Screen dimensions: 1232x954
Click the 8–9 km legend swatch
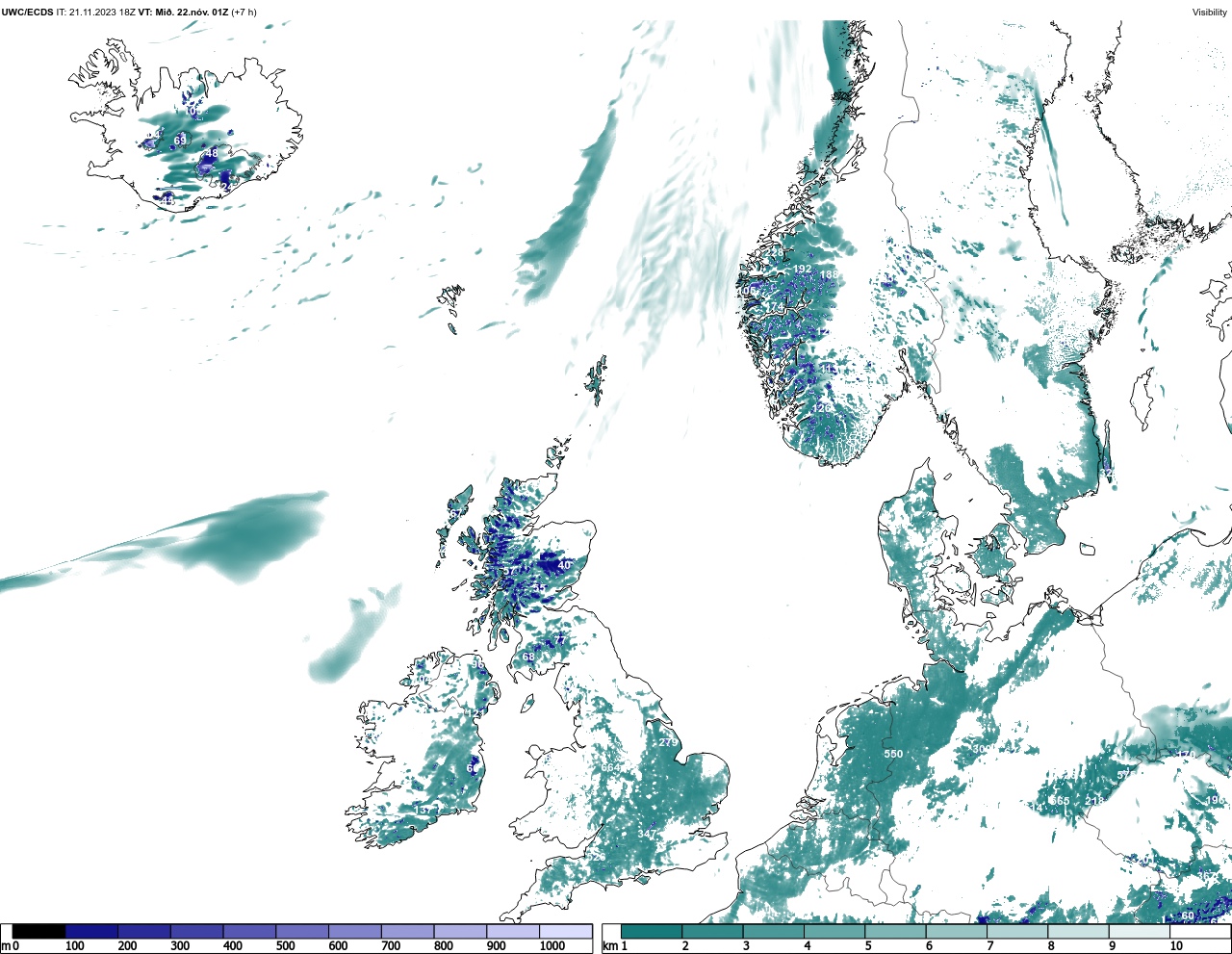coord(1078,931)
